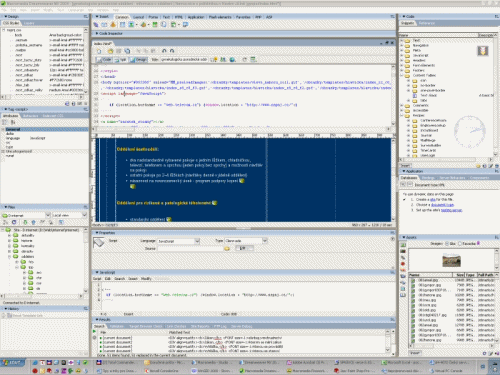Collapse the oddeleni folder in site tree
This screenshot has width=500, height=375.
[10, 257]
